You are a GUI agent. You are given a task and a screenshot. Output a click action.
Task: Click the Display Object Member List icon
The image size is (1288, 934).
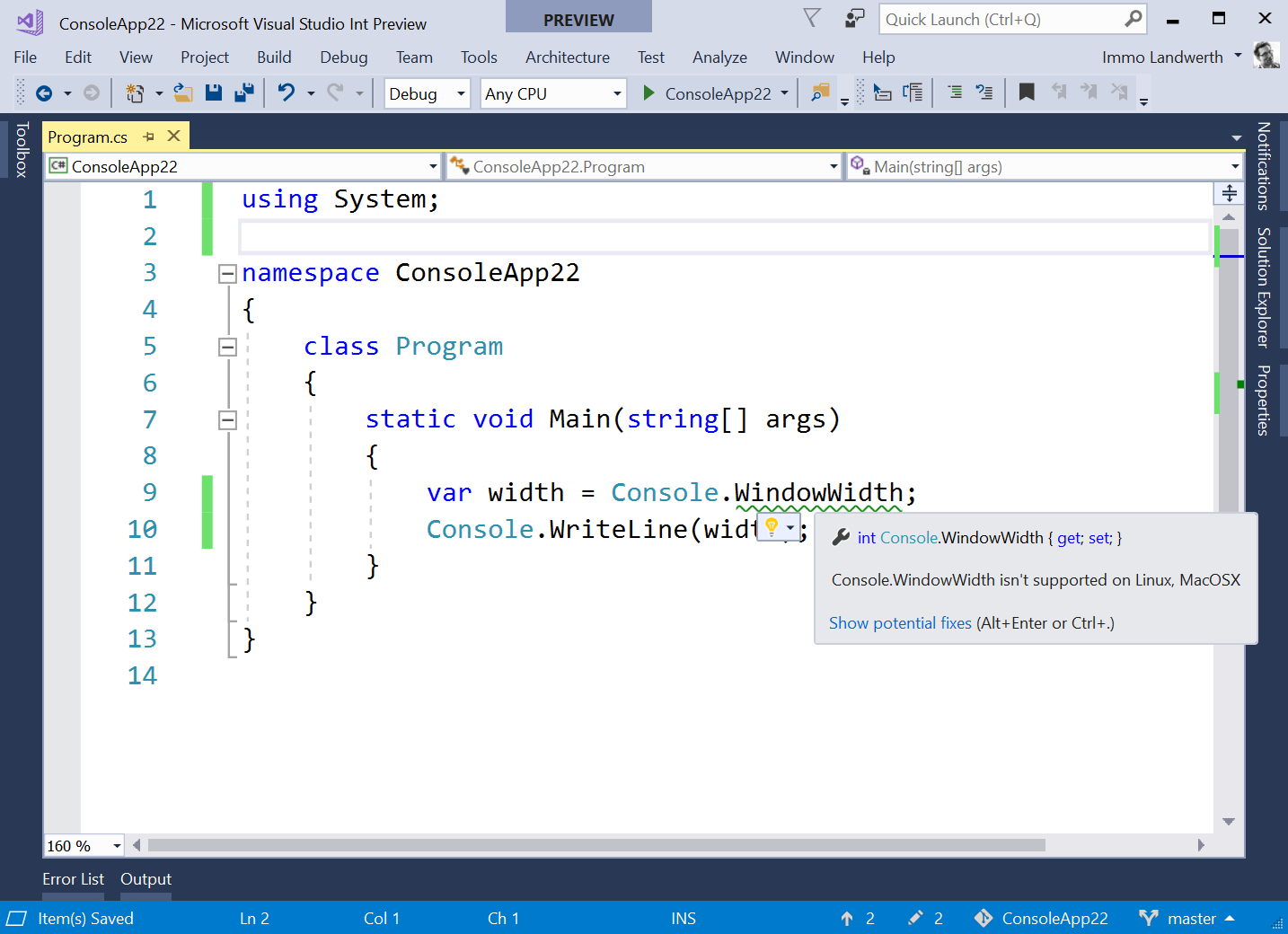pos(883,93)
